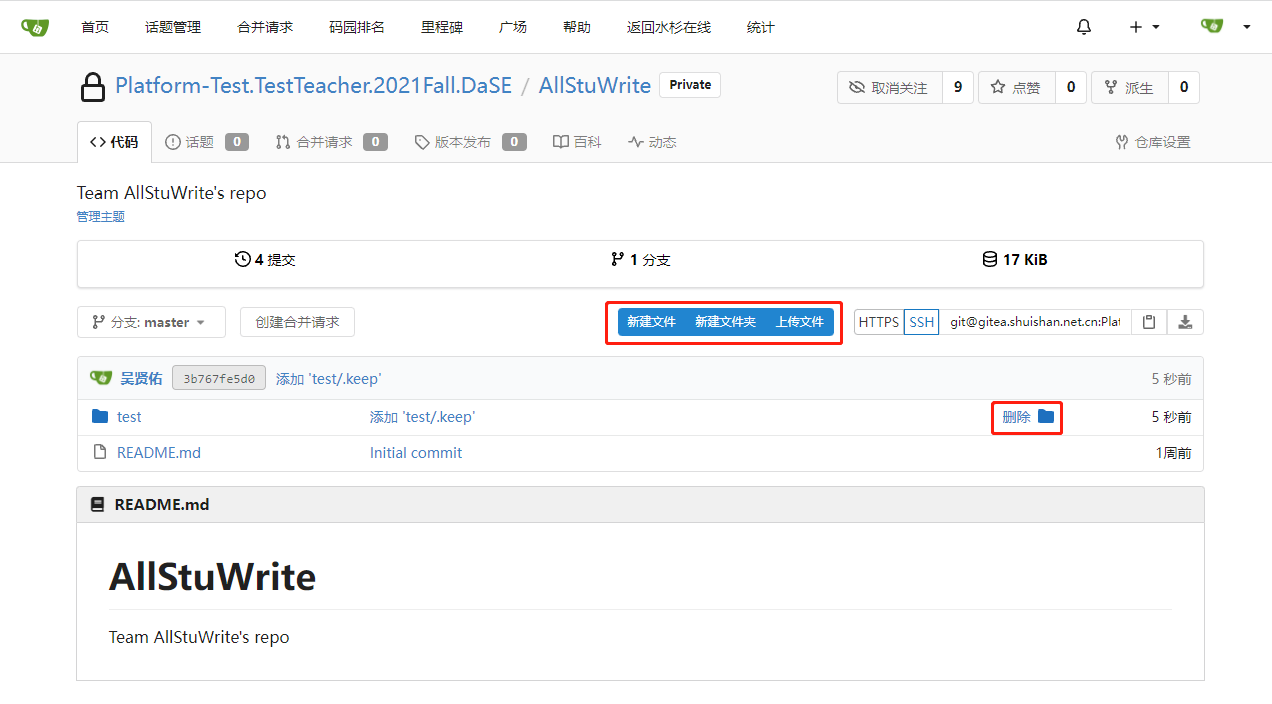Click the 管理主题 link
The width and height of the screenshot is (1272, 704).
pyautogui.click(x=101, y=216)
